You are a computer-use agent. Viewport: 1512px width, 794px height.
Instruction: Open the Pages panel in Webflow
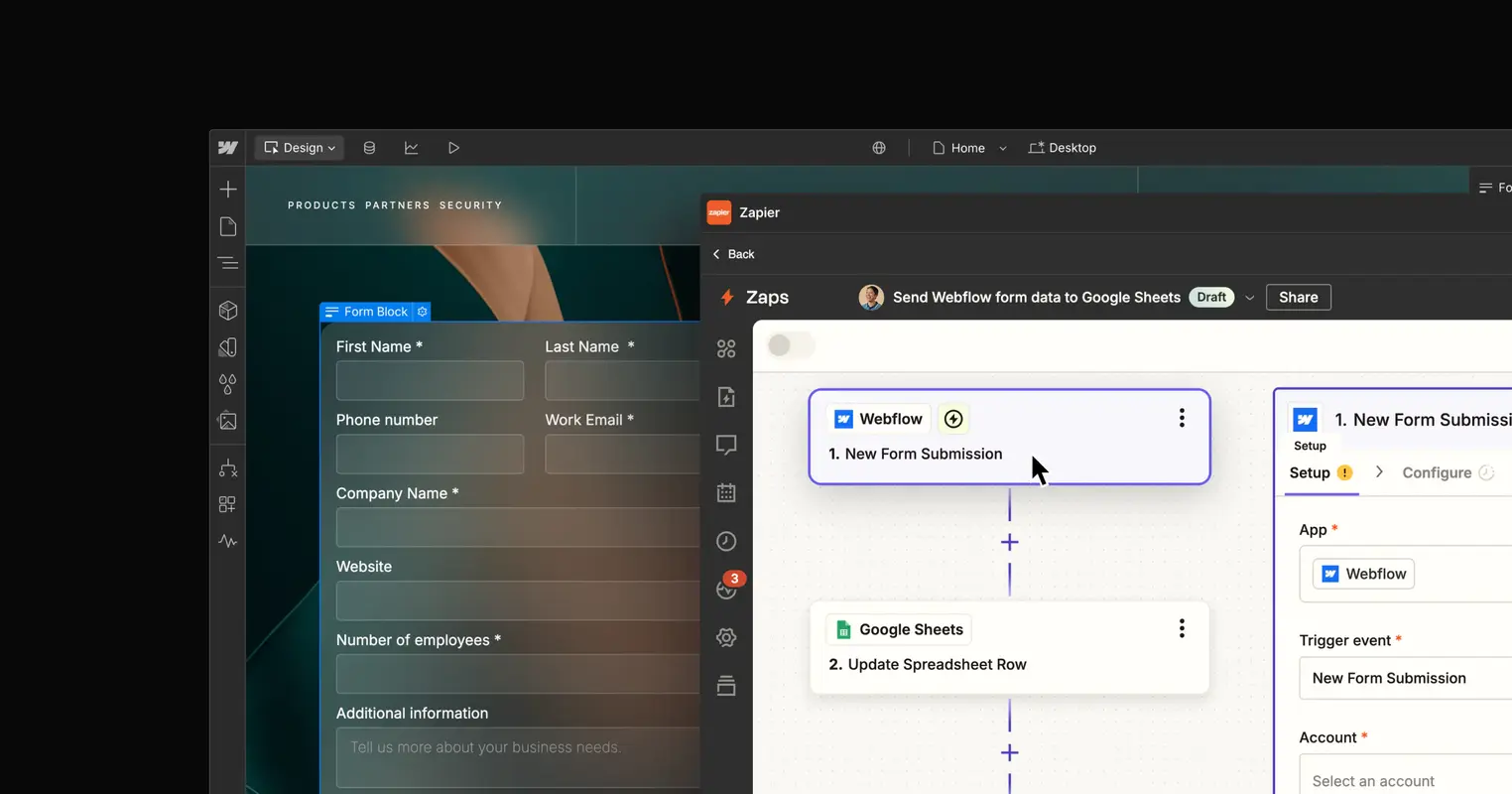pos(227,226)
